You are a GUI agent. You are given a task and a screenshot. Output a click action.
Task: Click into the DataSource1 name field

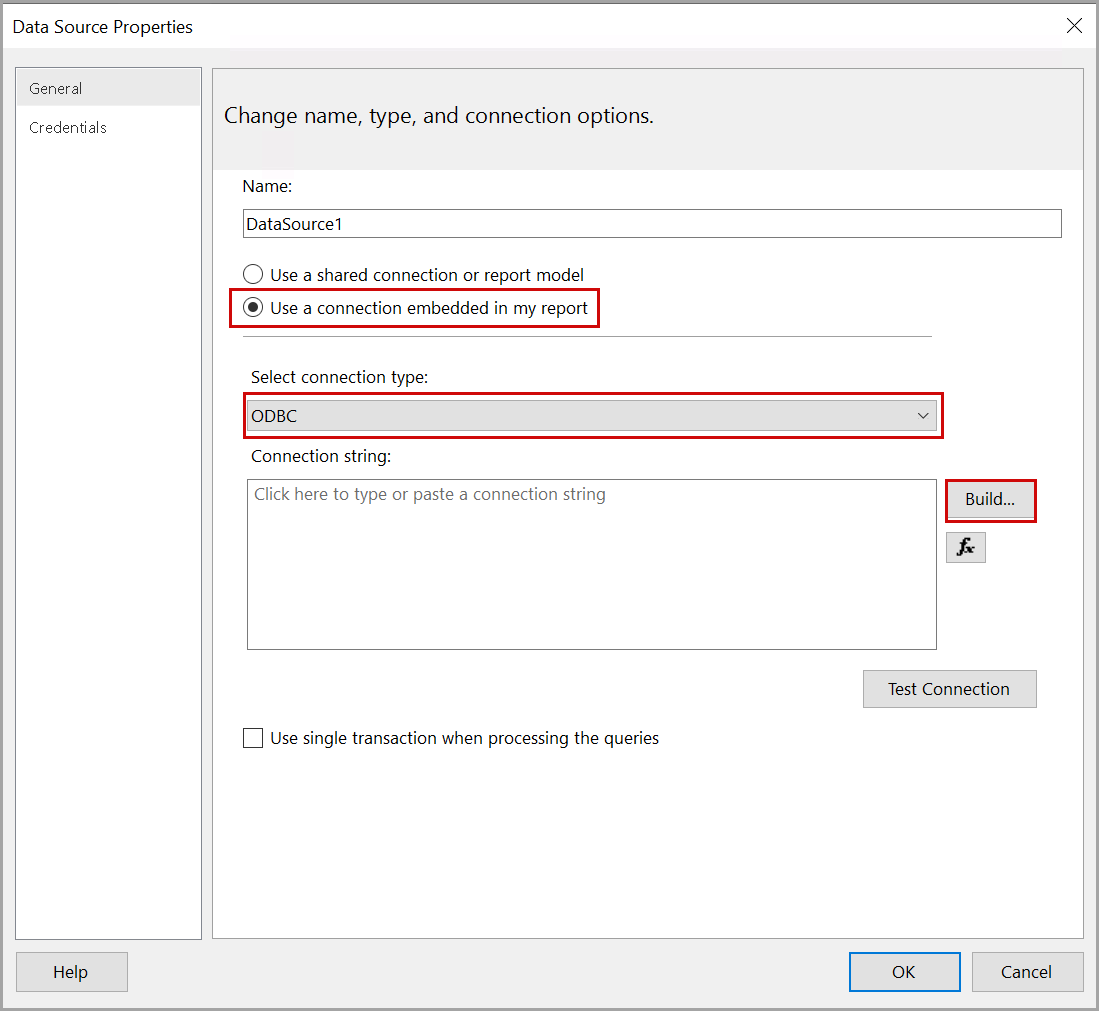tap(650, 224)
